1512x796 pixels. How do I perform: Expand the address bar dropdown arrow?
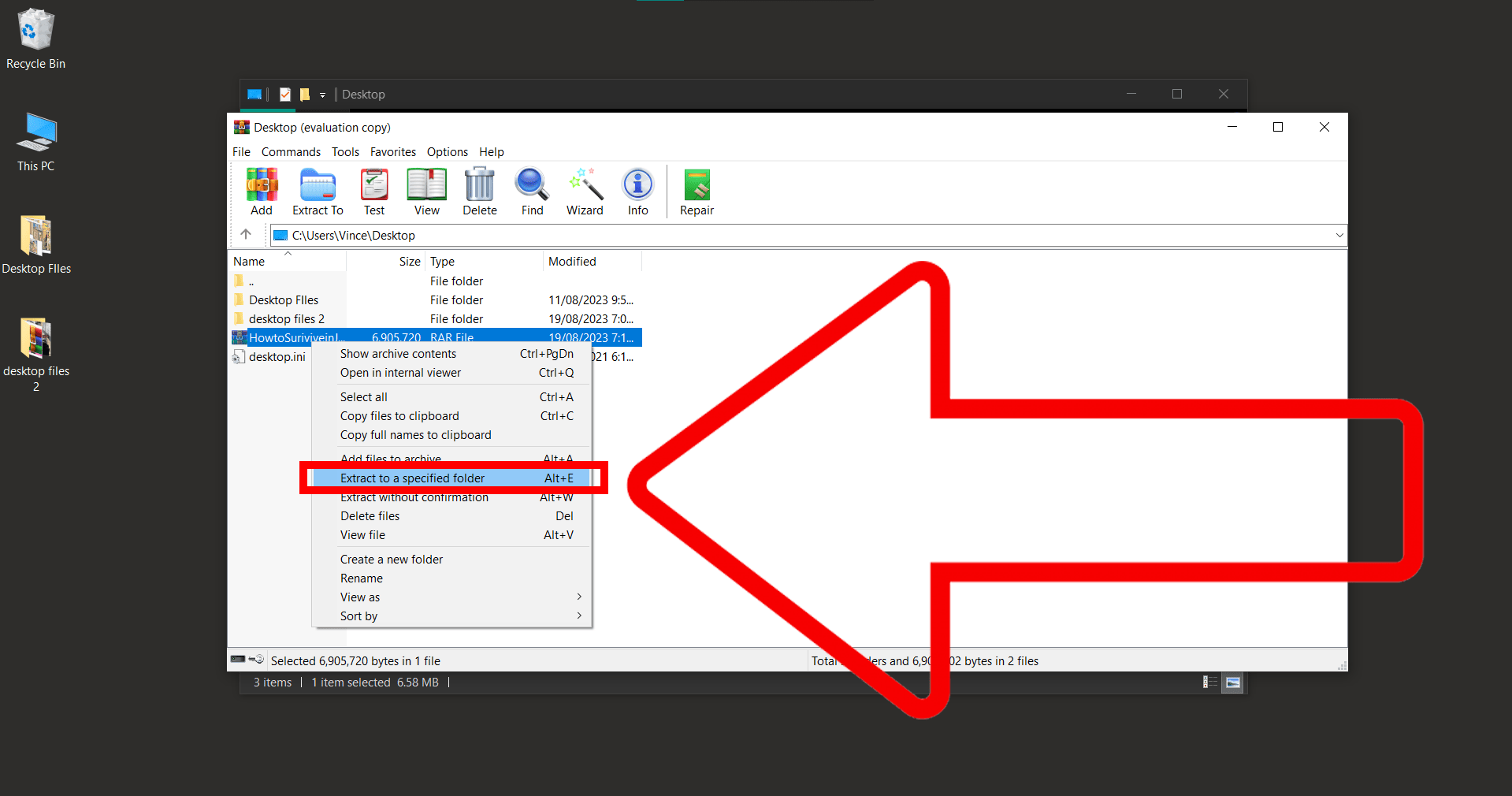tap(1338, 235)
